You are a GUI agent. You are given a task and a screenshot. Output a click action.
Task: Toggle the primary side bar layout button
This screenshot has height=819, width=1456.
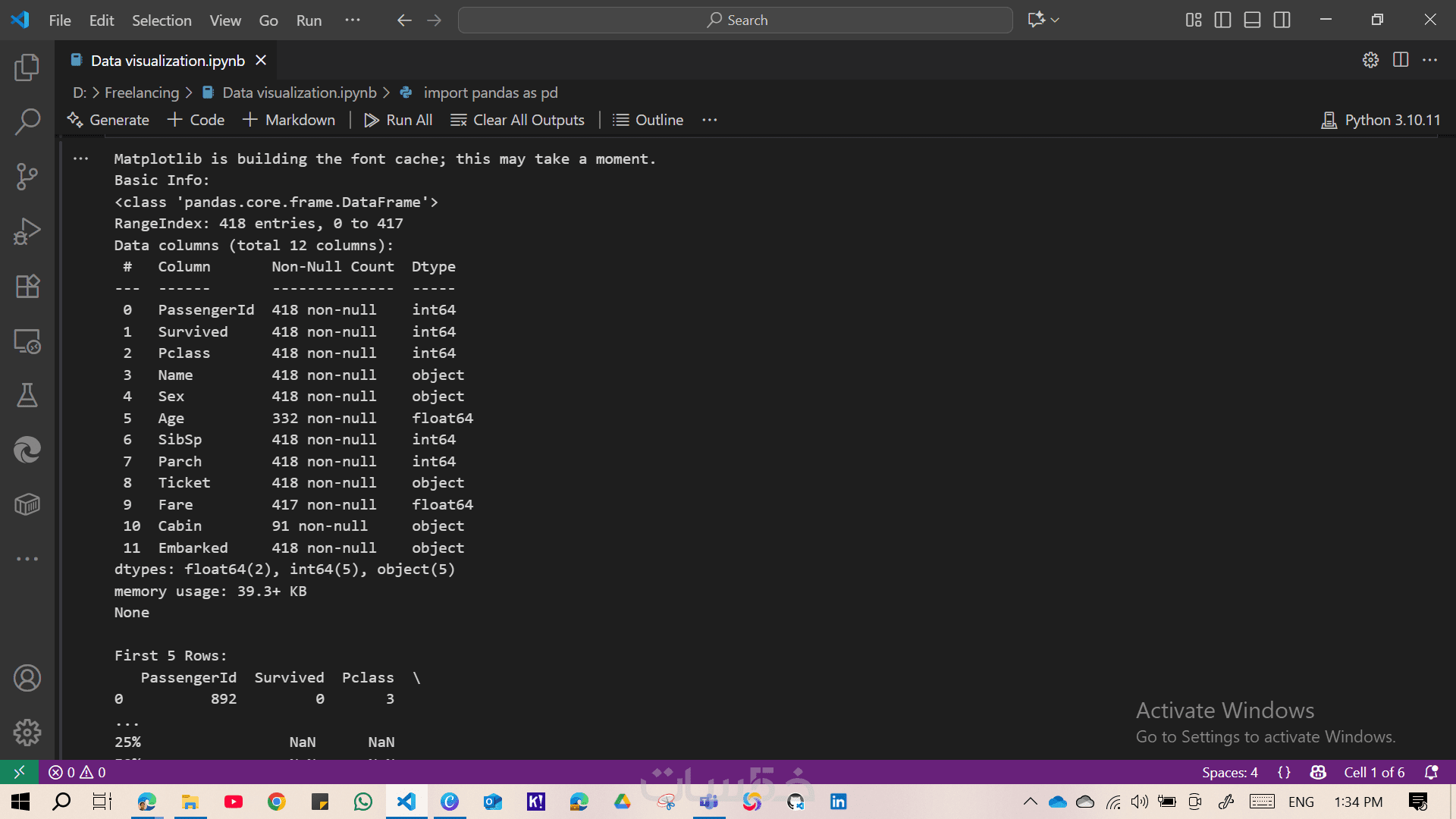point(1222,20)
